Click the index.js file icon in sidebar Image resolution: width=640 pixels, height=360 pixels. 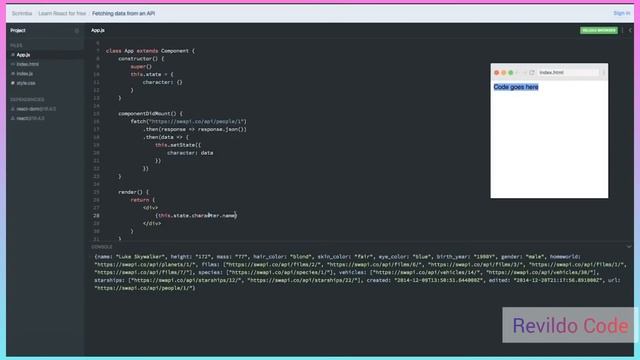click(13, 73)
